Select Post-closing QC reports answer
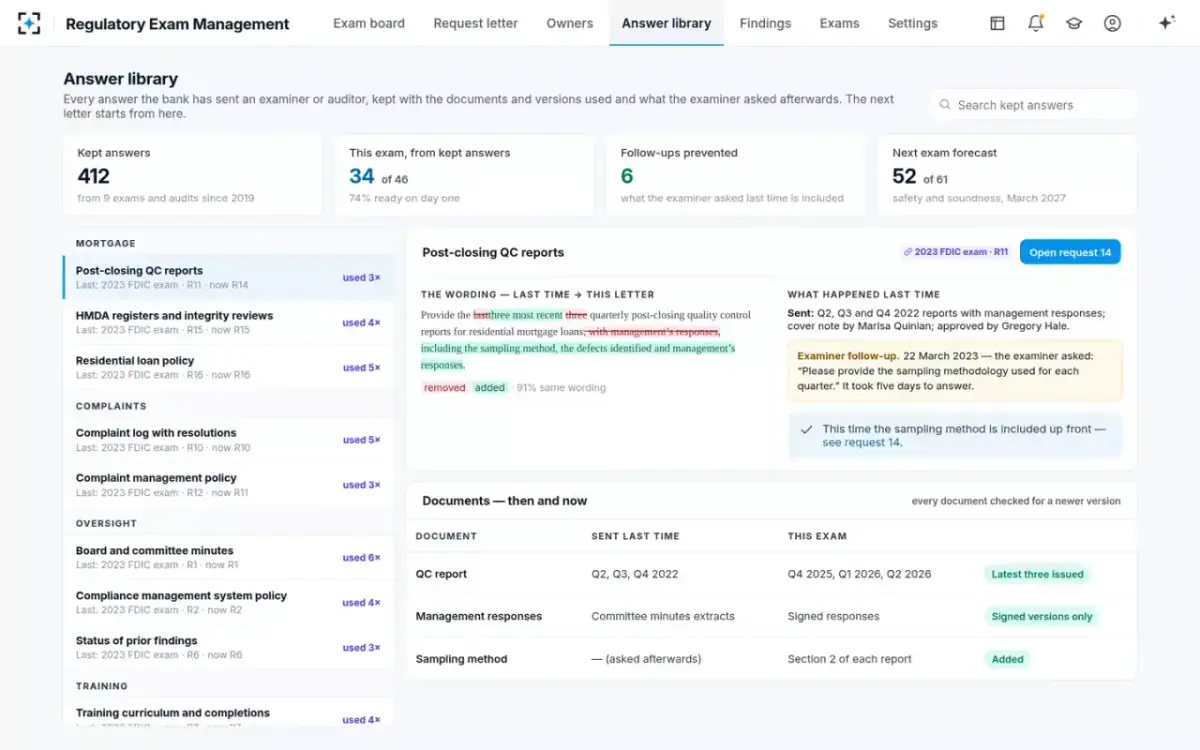1200x750 pixels. click(x=228, y=278)
